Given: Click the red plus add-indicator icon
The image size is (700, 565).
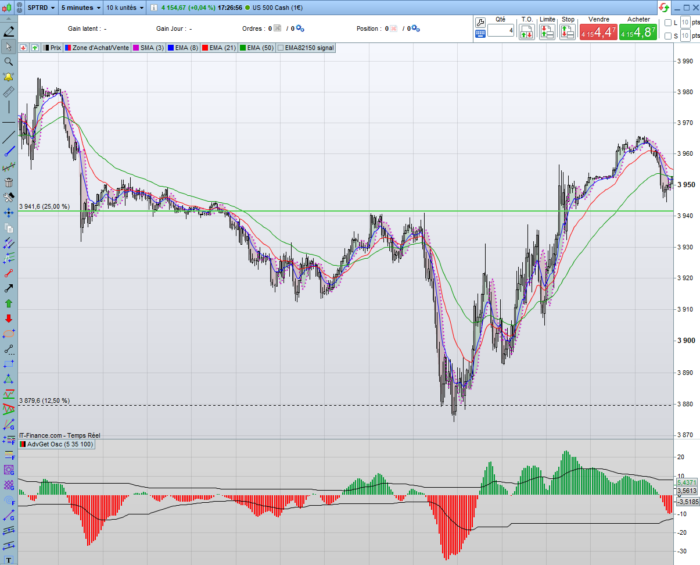Looking at the screenshot, I should pyautogui.click(x=23, y=48).
